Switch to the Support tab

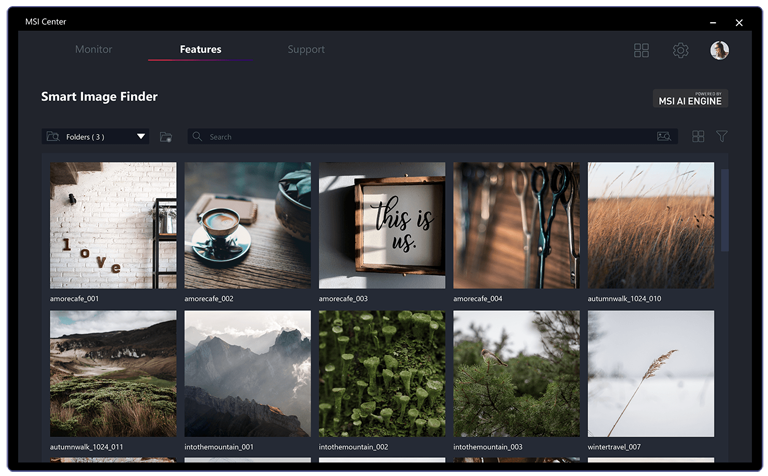click(x=306, y=49)
